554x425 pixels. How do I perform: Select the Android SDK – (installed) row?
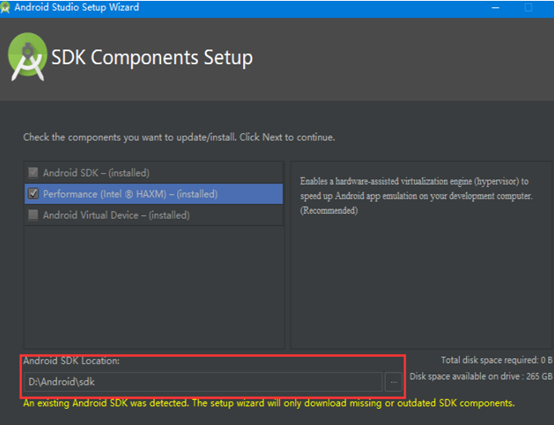coord(154,173)
